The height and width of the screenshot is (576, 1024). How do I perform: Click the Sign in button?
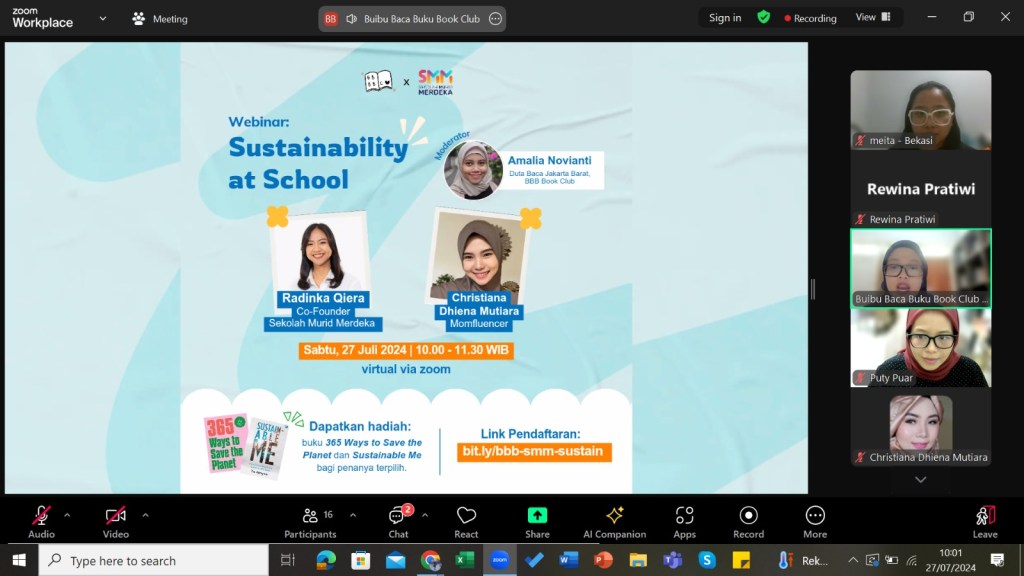(x=725, y=17)
